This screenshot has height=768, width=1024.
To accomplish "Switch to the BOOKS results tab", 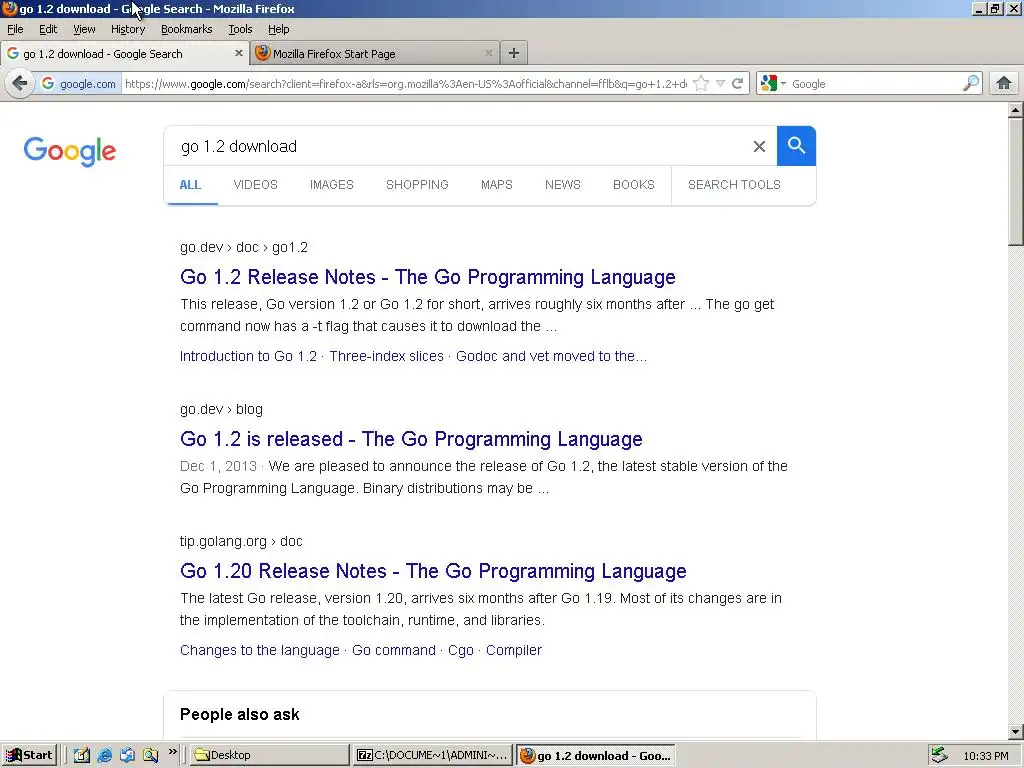I will point(633,185).
